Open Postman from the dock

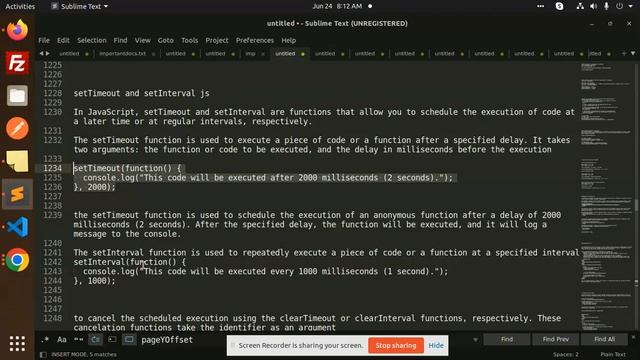17,129
